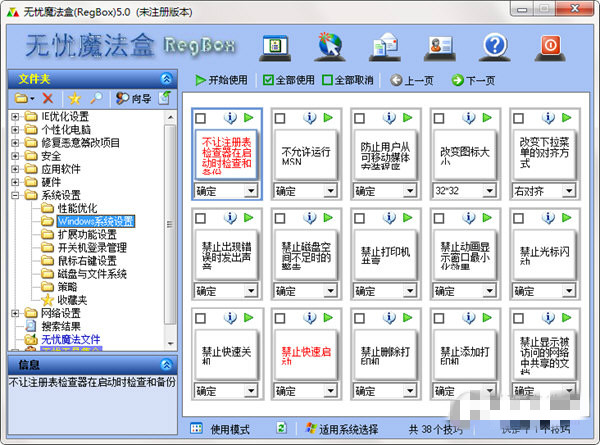The width and height of the screenshot is (600, 445).
Task: Collapse the 信息 panel chevron
Action: 166,364
